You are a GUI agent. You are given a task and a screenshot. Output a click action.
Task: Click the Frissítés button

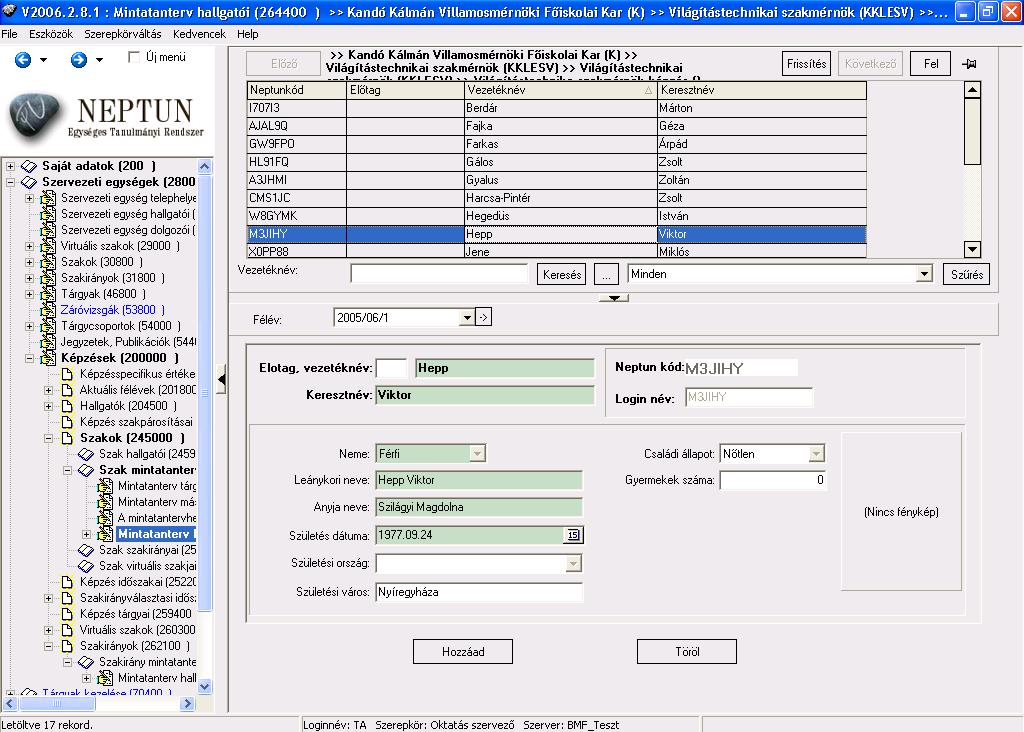(806, 63)
